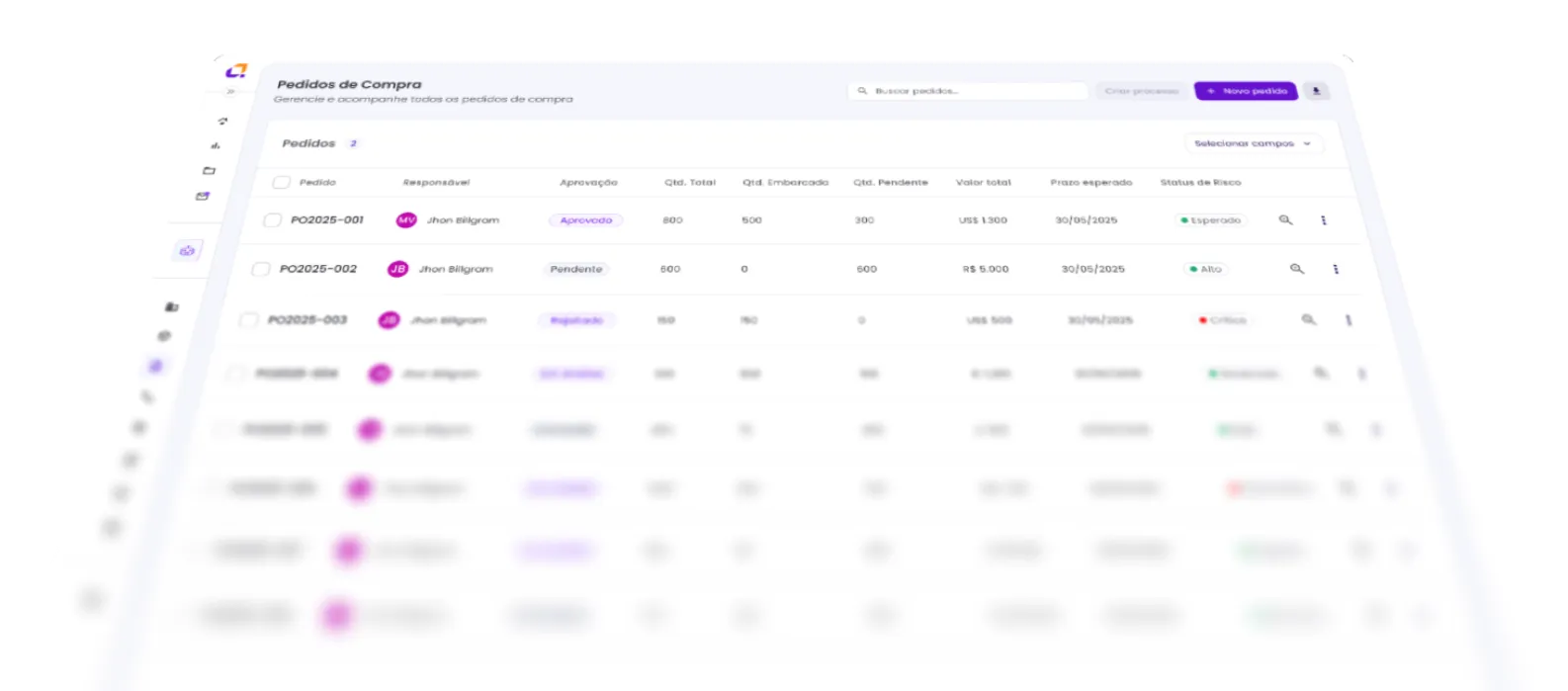Click the Responsável column header

436,182
